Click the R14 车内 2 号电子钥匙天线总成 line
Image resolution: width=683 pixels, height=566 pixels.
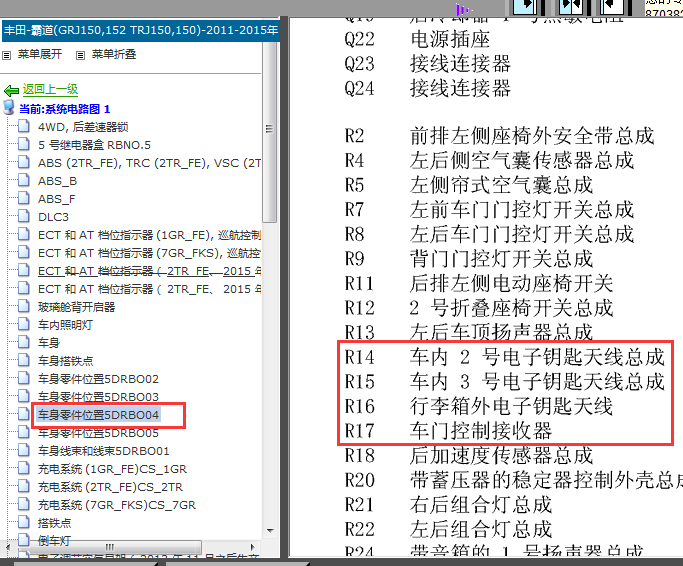505,357
